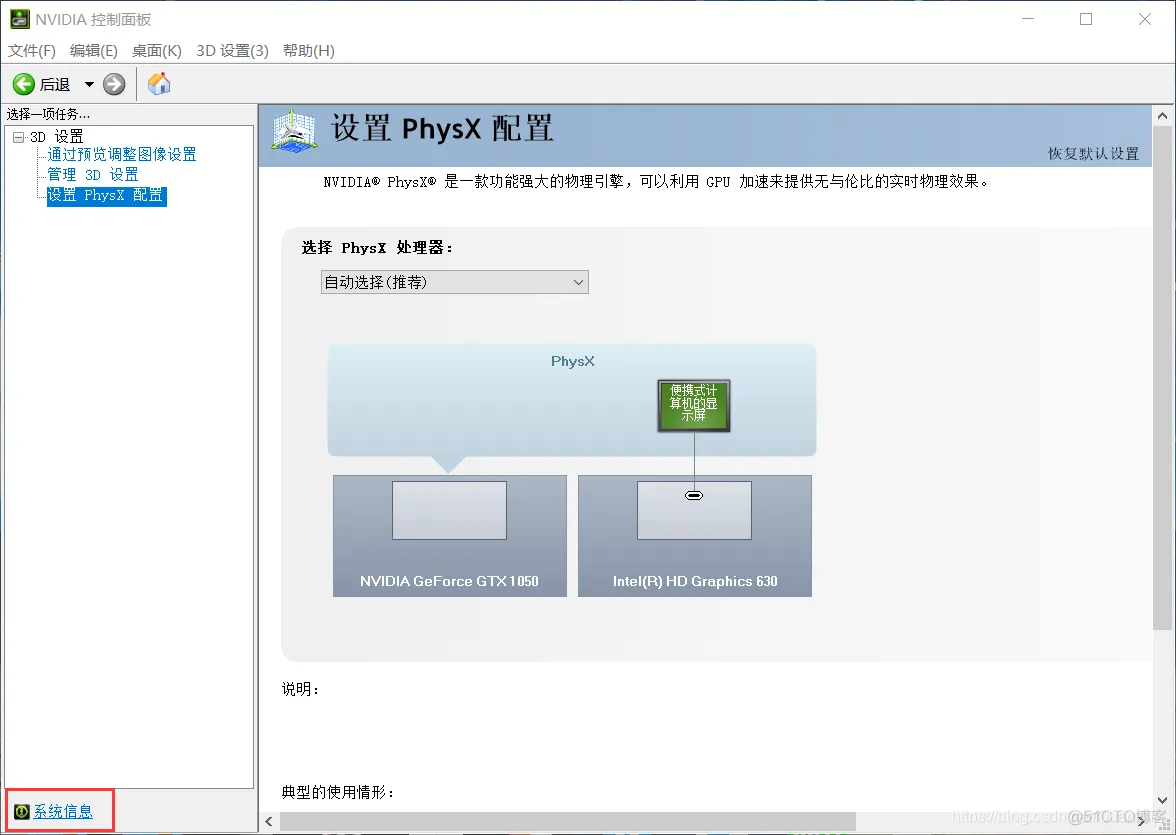Image resolution: width=1176 pixels, height=835 pixels.
Task: Click the green Back arrow icon
Action: (x=23, y=84)
